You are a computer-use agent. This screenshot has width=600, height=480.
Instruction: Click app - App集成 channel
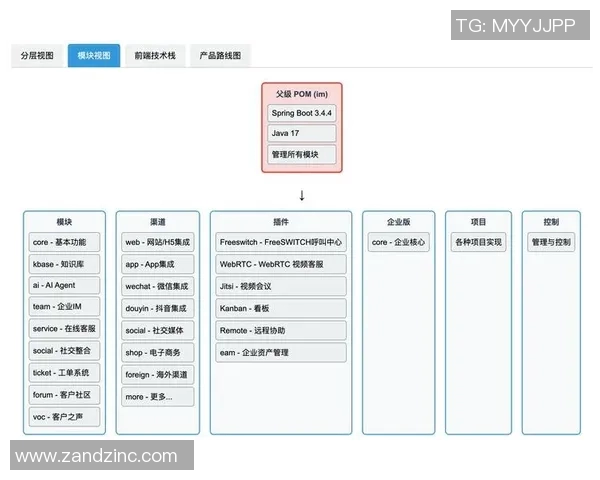pyautogui.click(x=158, y=264)
